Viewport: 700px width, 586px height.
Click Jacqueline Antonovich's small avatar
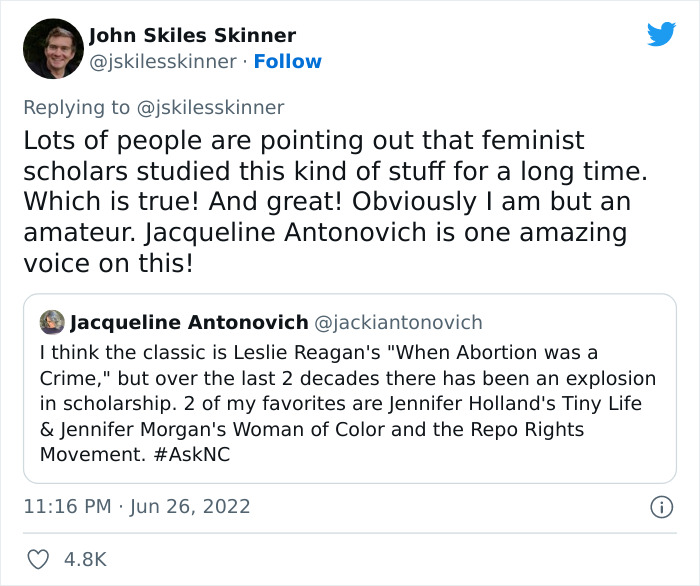click(52, 322)
